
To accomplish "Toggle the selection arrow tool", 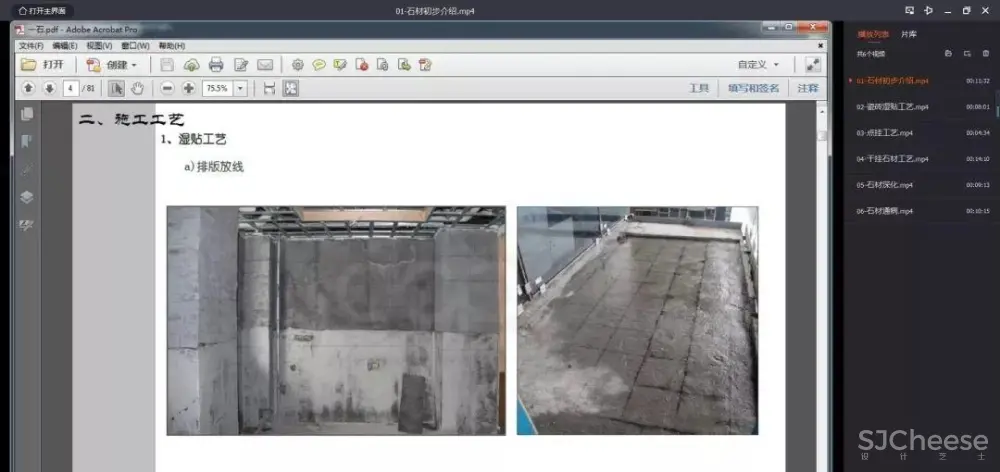I will (117, 88).
